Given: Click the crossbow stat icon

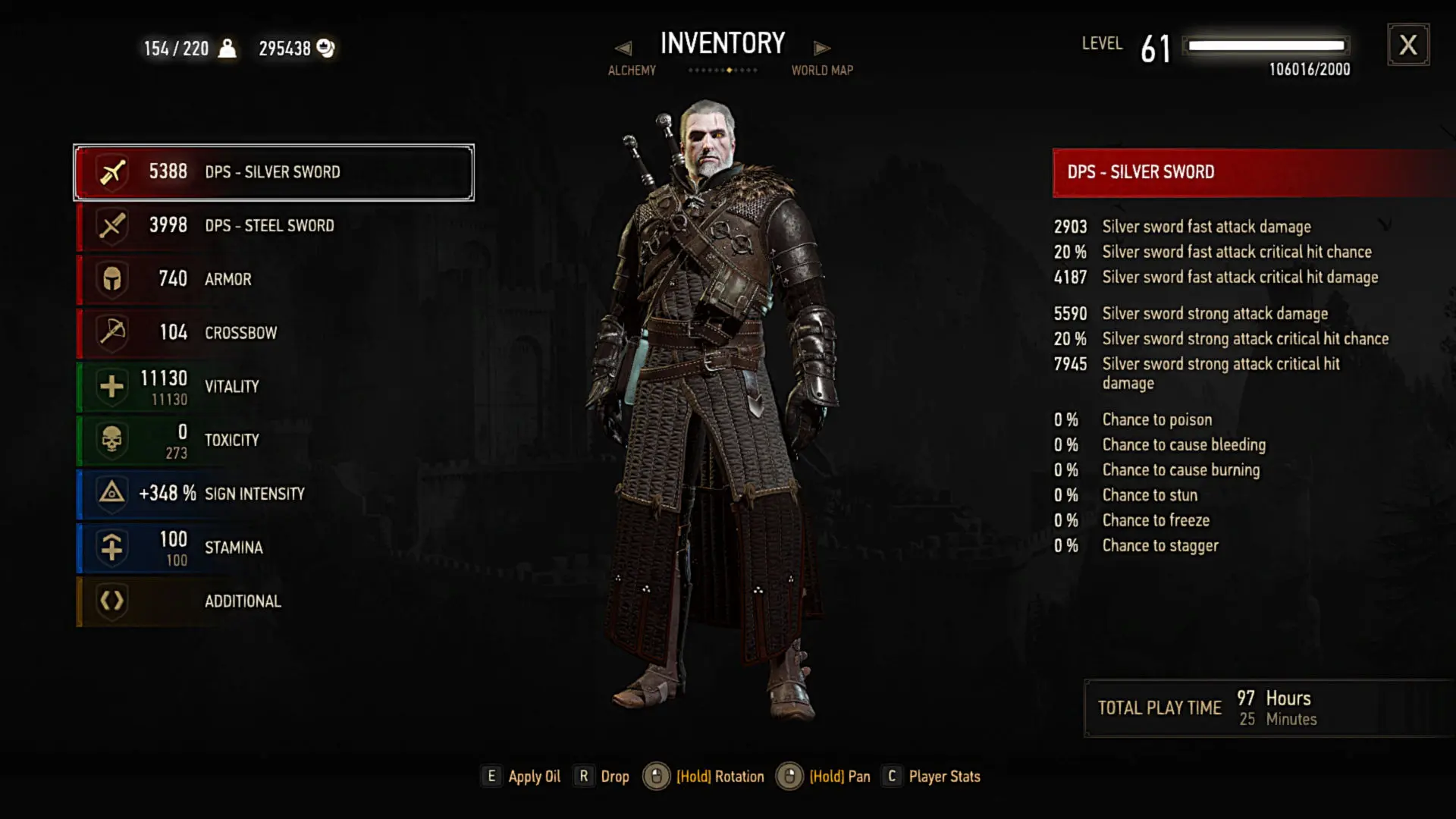Looking at the screenshot, I should 112,332.
